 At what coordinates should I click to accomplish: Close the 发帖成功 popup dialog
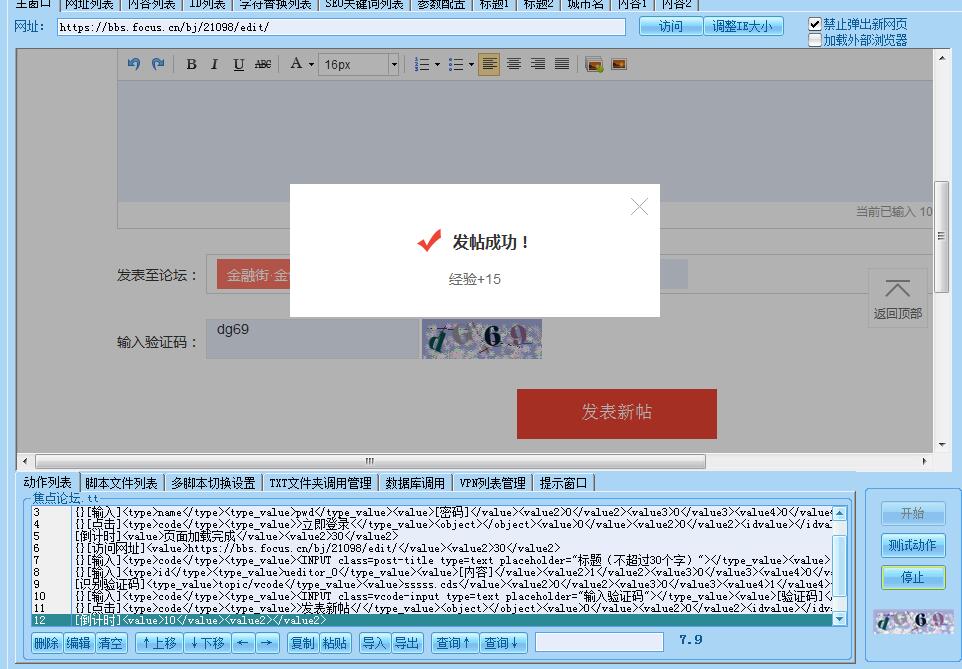coord(639,207)
